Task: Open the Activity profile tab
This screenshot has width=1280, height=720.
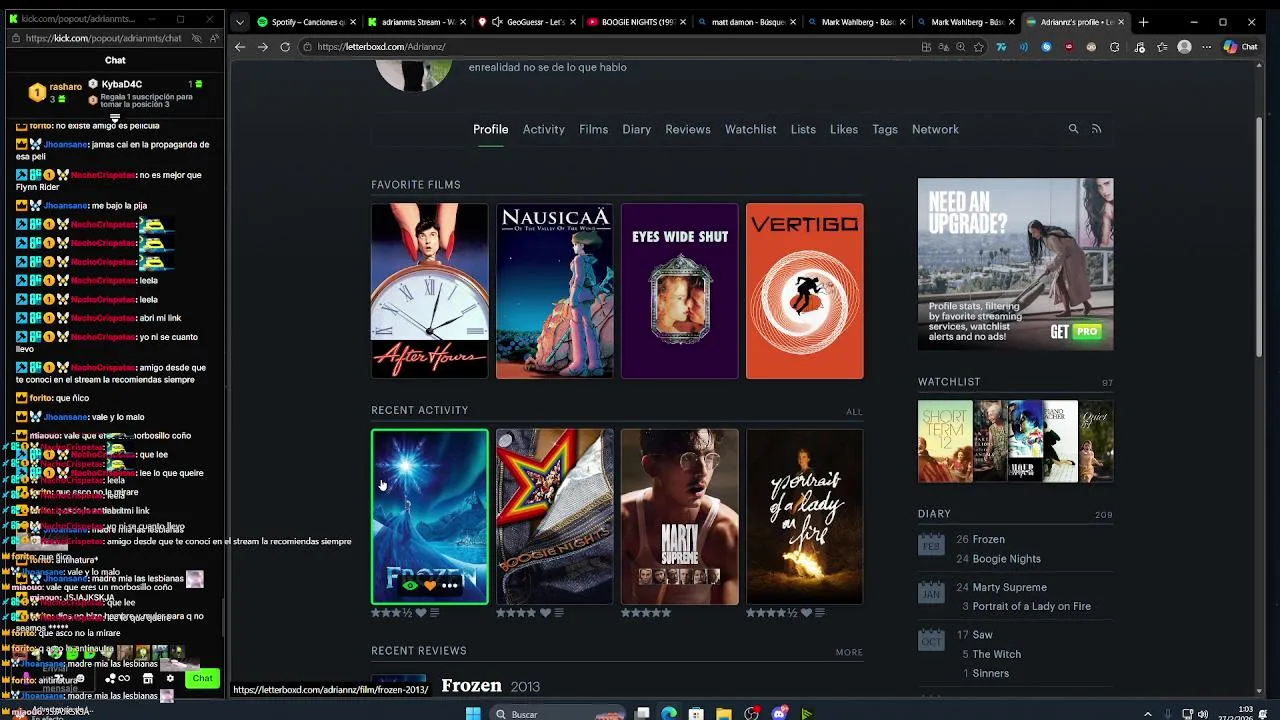Action: coord(543,129)
